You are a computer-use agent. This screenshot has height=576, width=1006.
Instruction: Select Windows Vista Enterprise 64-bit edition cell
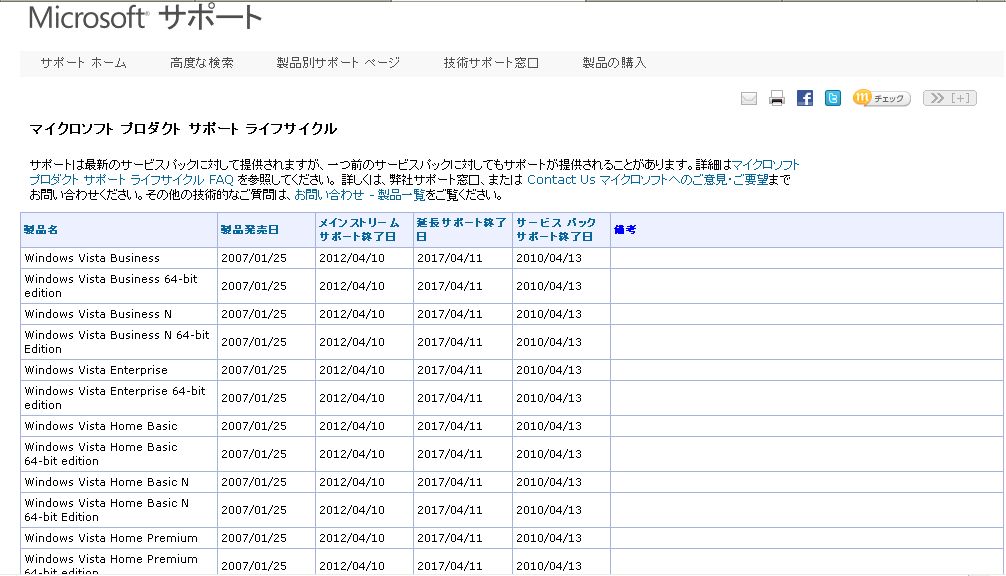(119, 398)
